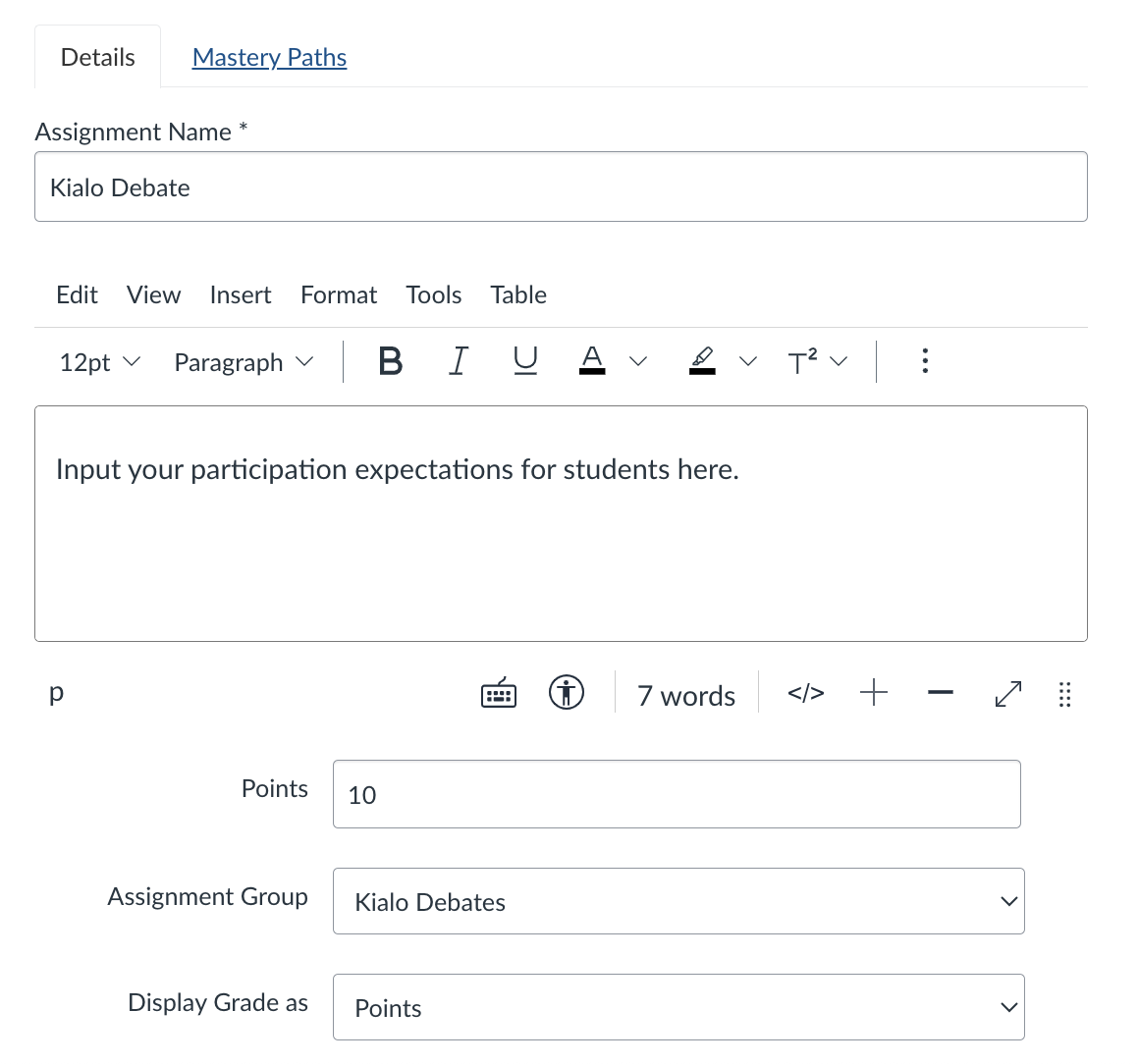Open the Insert menu
1139x1064 pixels.
point(241,294)
